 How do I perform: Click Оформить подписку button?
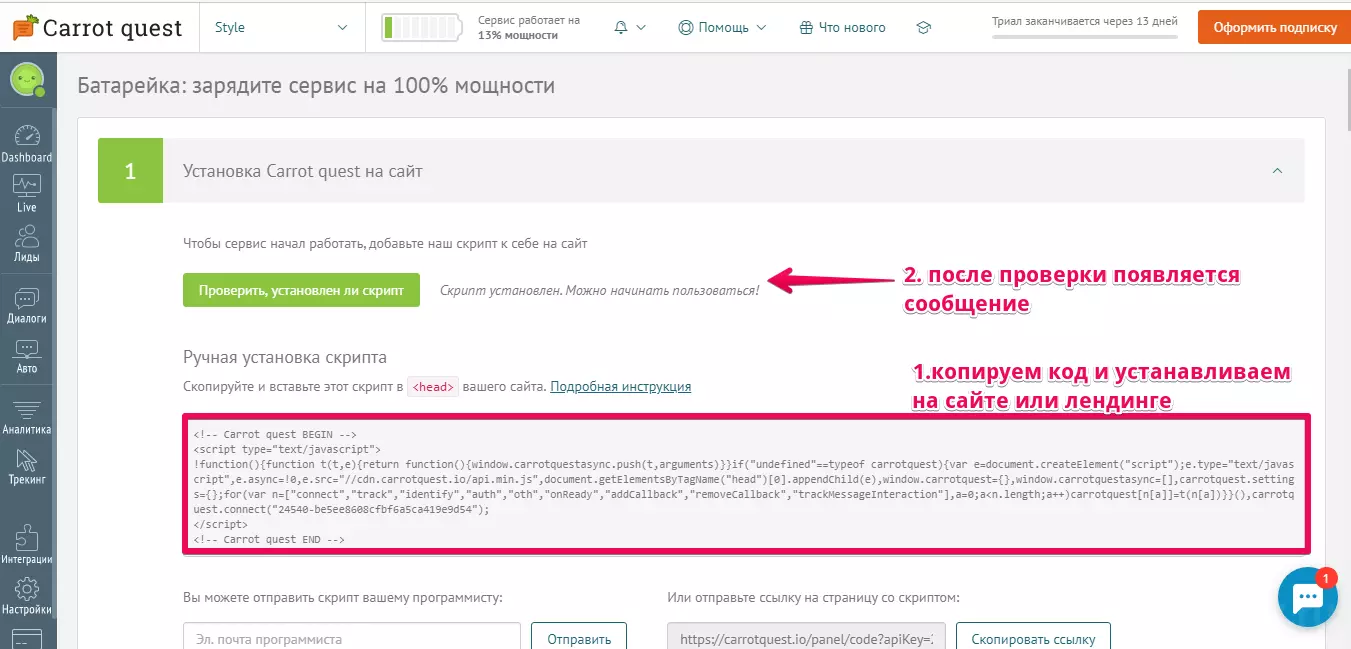click(x=1274, y=27)
